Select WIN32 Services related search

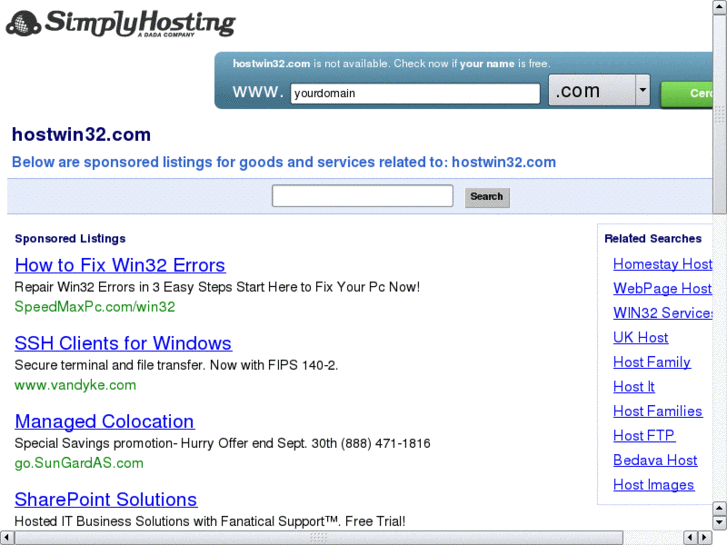(663, 313)
